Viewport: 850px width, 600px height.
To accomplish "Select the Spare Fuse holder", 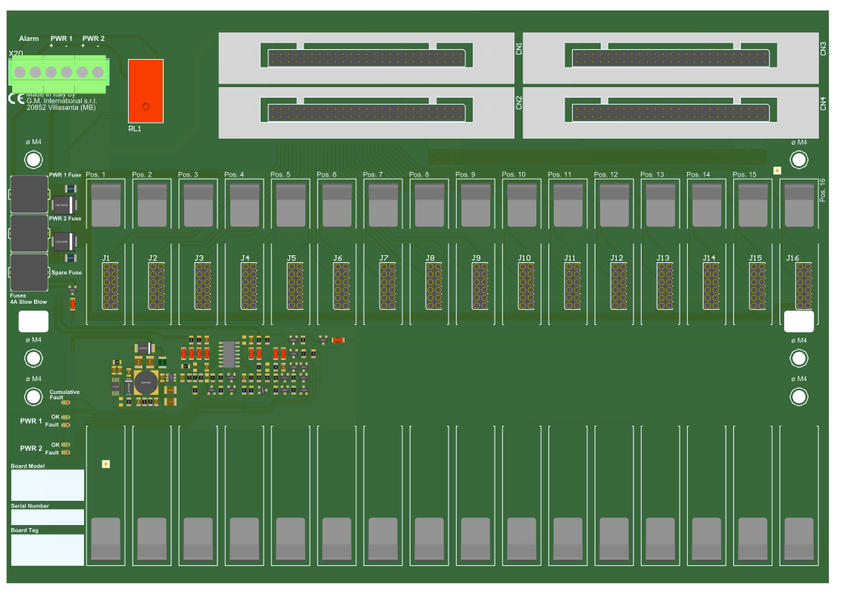I will [x=28, y=271].
